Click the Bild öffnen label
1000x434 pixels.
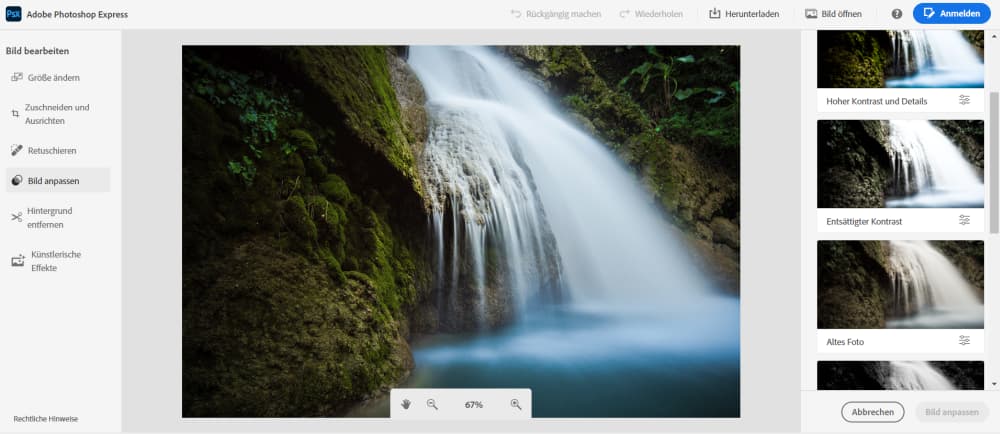[841, 13]
